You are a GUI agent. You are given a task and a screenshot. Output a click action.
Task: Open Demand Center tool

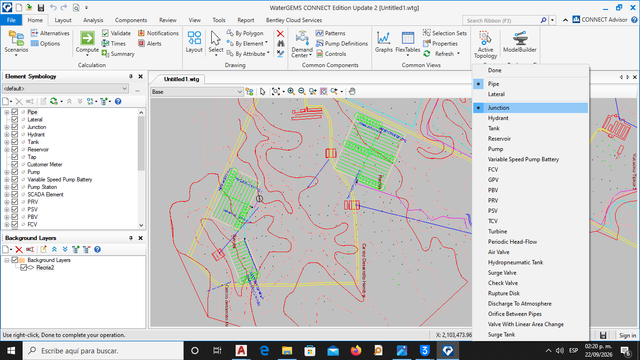coord(302,38)
